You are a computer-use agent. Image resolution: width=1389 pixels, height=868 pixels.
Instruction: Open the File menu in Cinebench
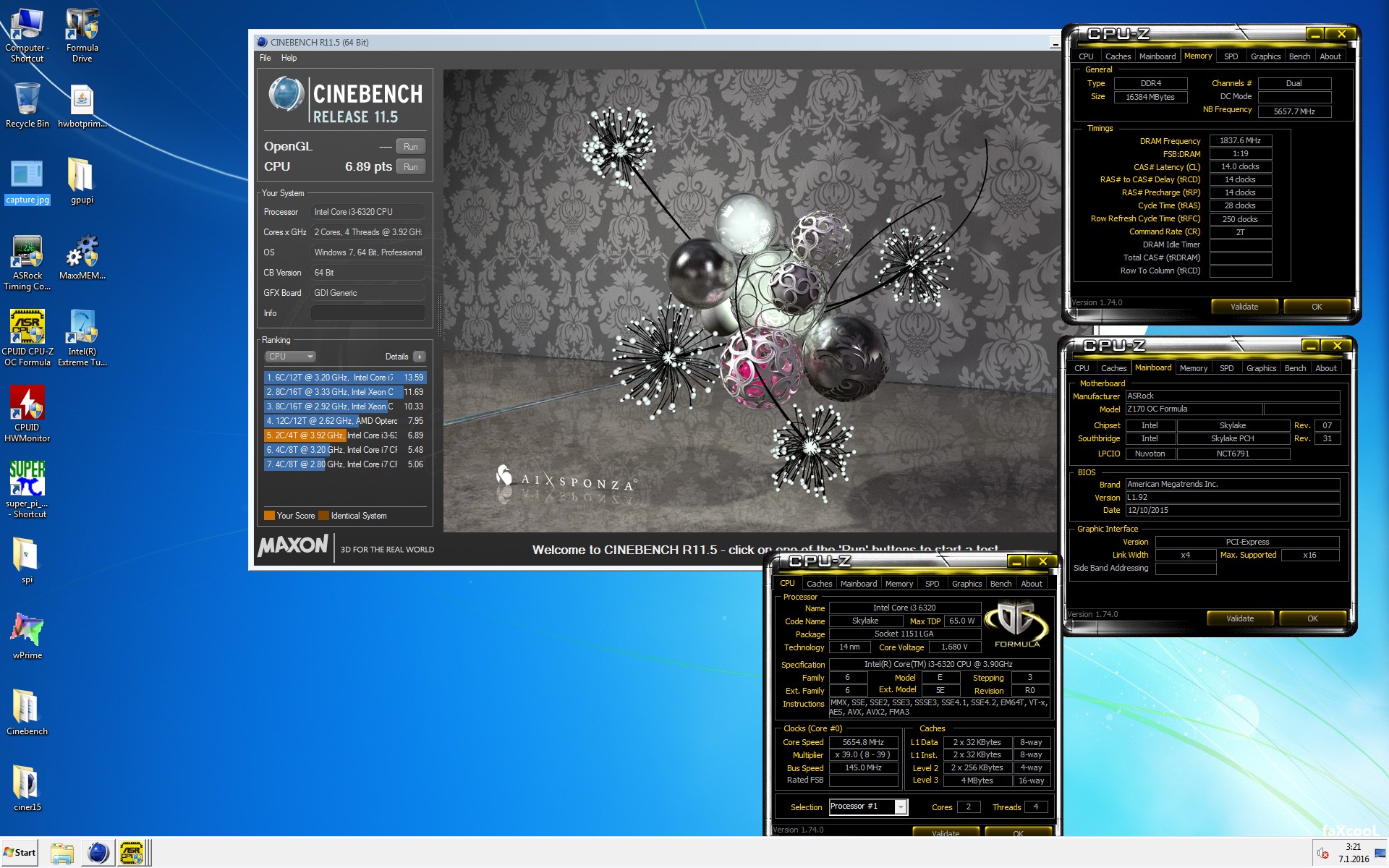point(265,58)
